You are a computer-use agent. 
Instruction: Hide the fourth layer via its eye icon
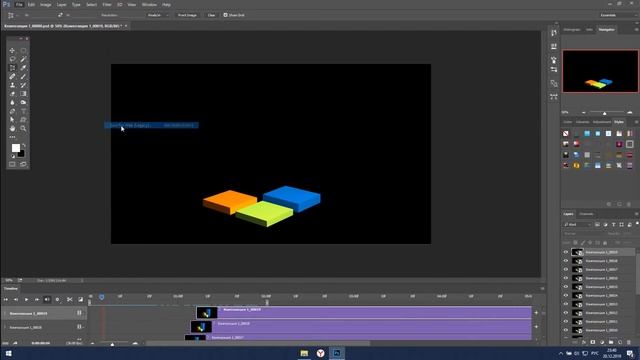(566, 278)
